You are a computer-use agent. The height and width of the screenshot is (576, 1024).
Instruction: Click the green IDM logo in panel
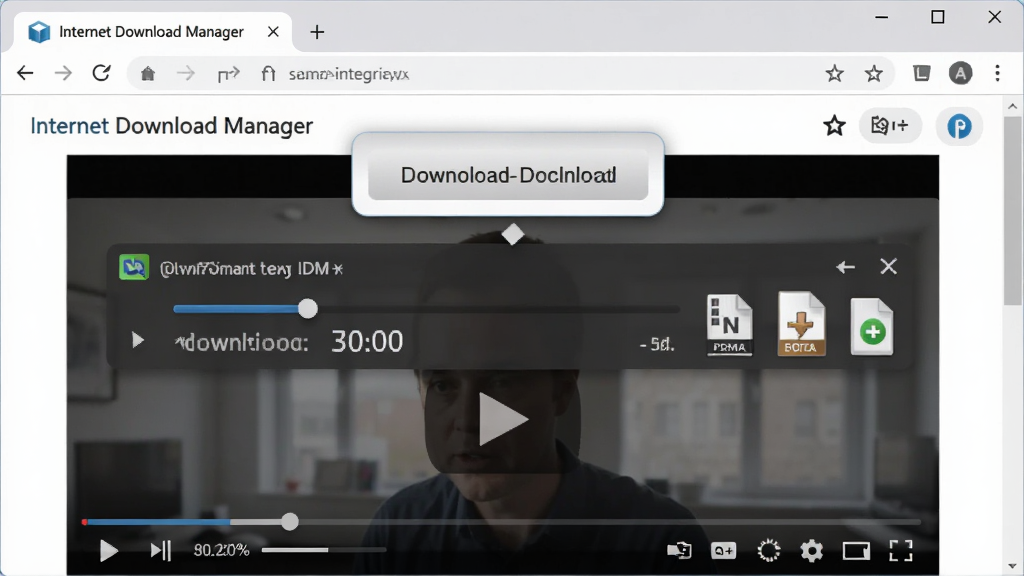click(x=134, y=267)
